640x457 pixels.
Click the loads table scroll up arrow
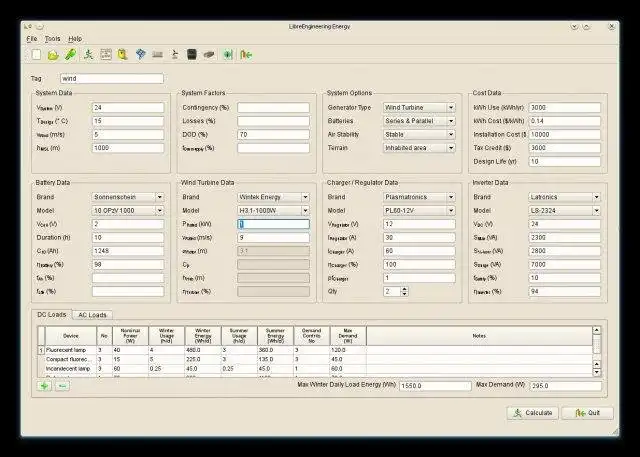(x=596, y=330)
